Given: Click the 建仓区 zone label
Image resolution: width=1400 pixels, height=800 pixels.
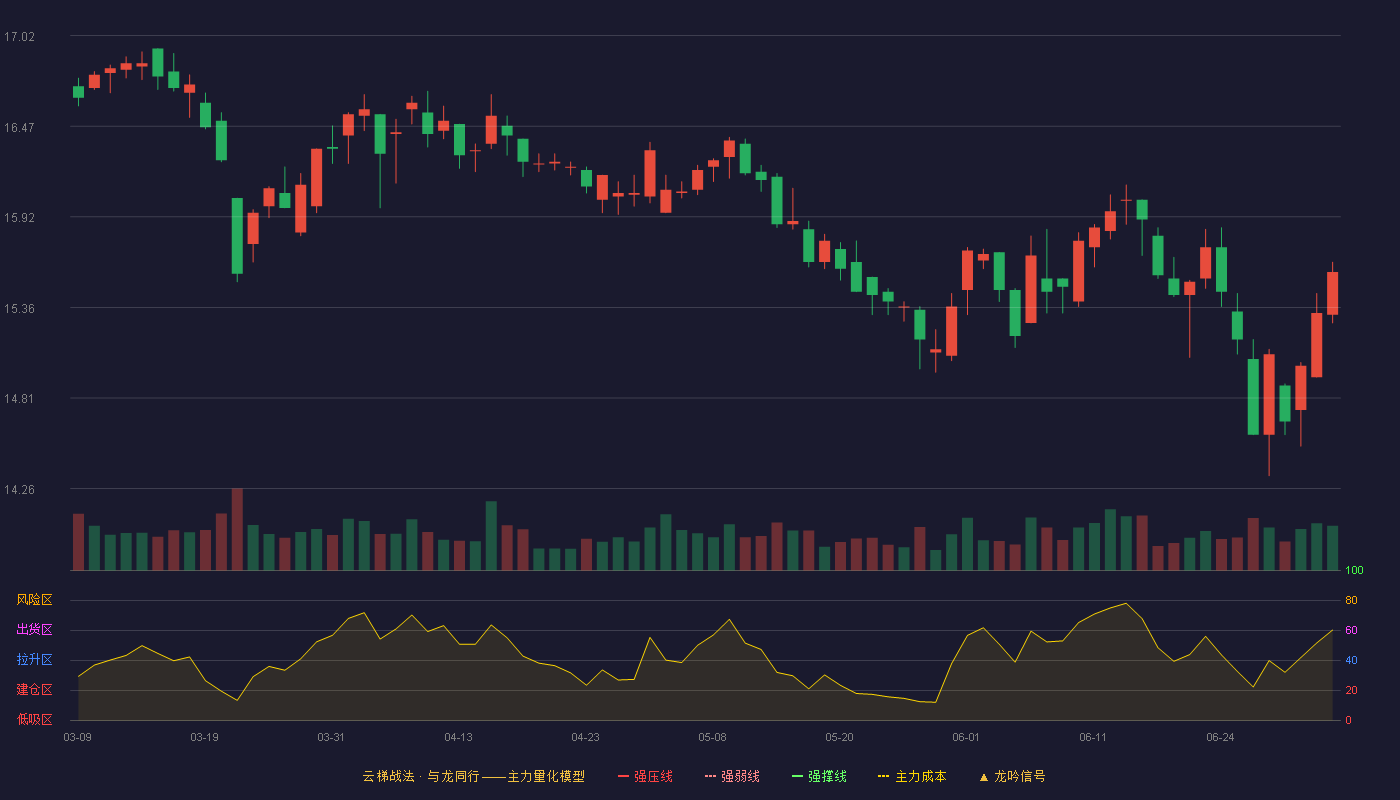Looking at the screenshot, I should (x=34, y=690).
